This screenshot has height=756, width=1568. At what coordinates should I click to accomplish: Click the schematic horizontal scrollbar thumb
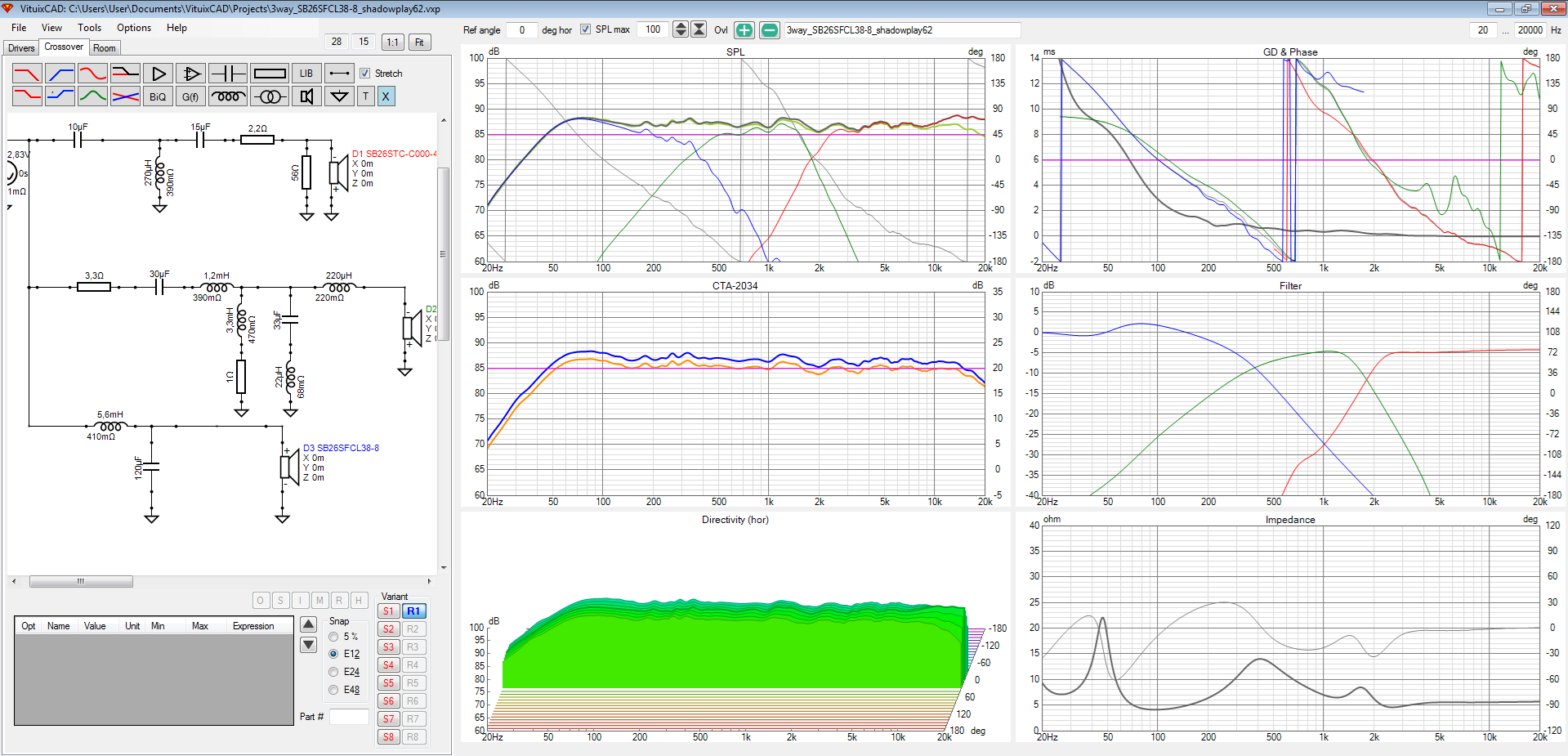[x=81, y=582]
